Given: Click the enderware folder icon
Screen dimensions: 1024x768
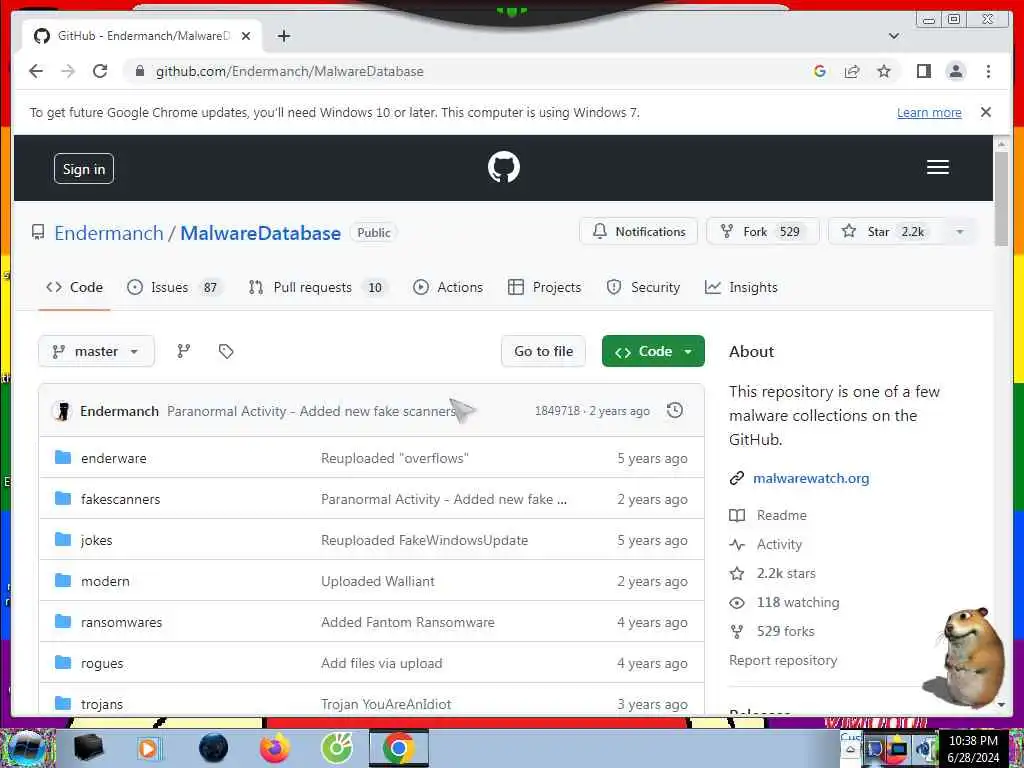Looking at the screenshot, I should pyautogui.click(x=63, y=457).
